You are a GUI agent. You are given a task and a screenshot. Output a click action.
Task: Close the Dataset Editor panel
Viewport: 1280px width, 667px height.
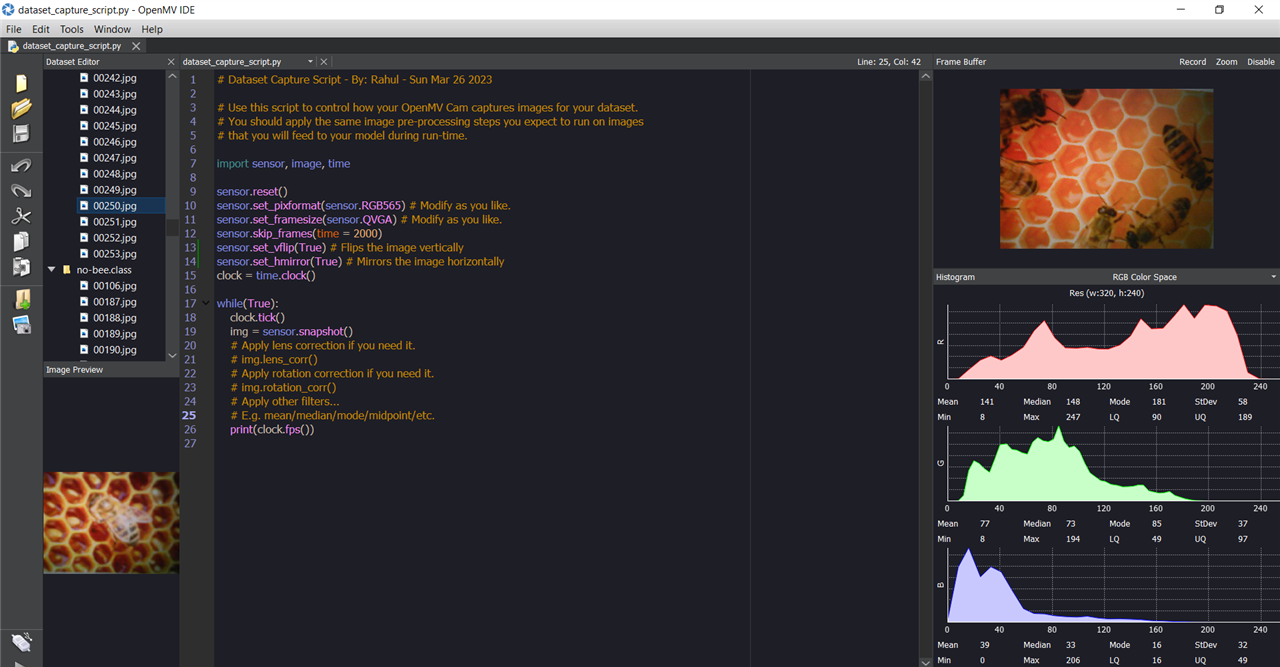[x=171, y=62]
